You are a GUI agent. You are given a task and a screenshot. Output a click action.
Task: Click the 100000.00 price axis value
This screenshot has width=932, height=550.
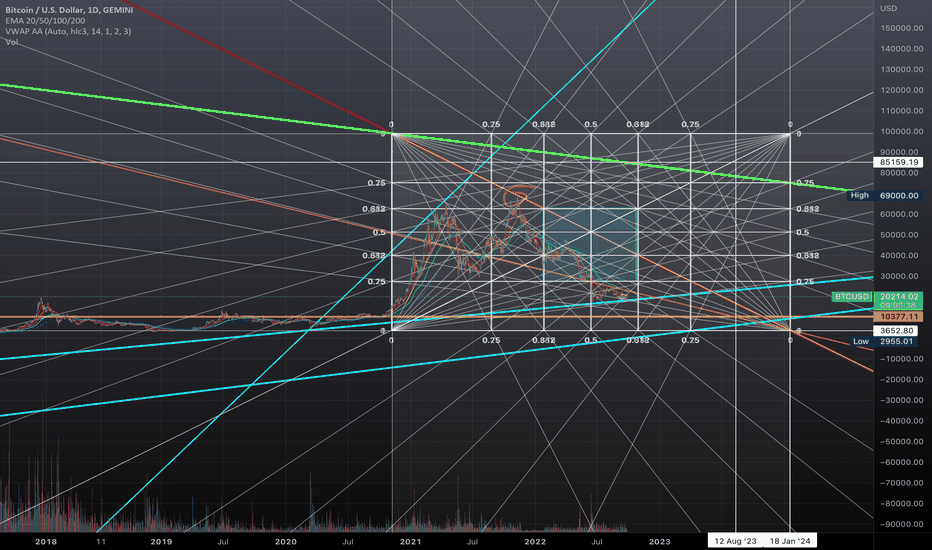(902, 131)
